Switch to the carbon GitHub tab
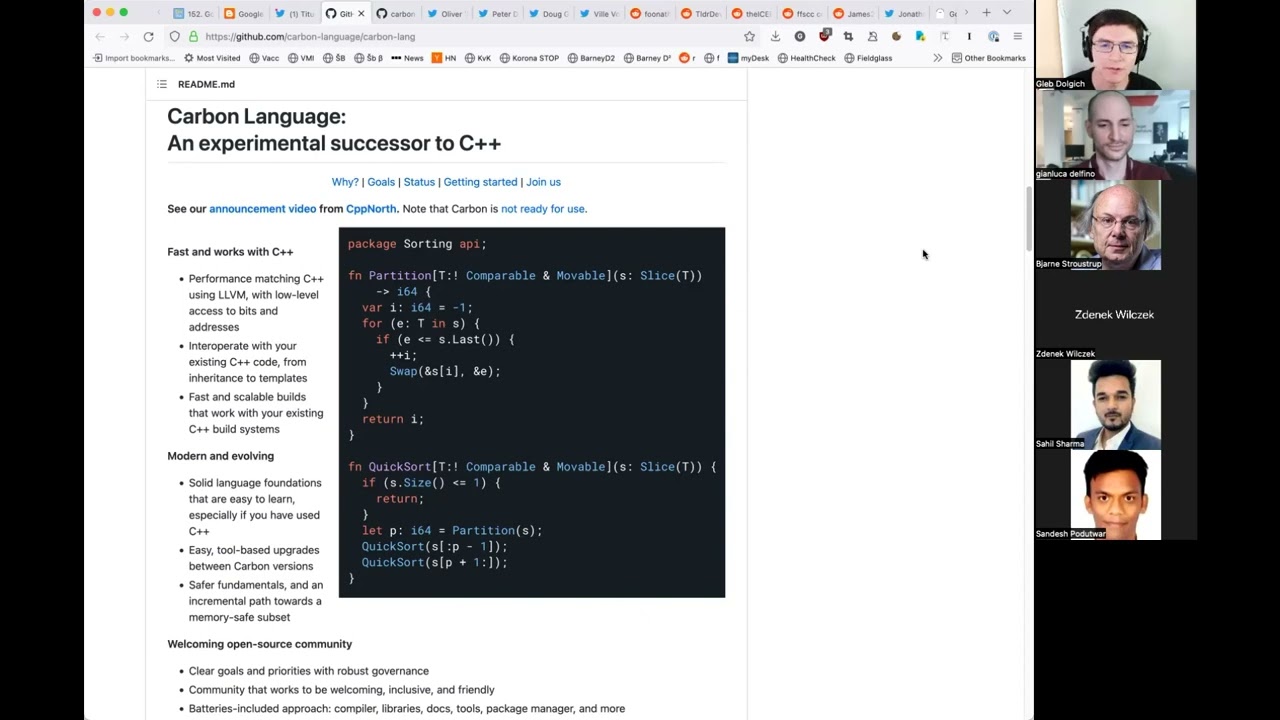Screen dimensions: 1280x720 [395, 13]
